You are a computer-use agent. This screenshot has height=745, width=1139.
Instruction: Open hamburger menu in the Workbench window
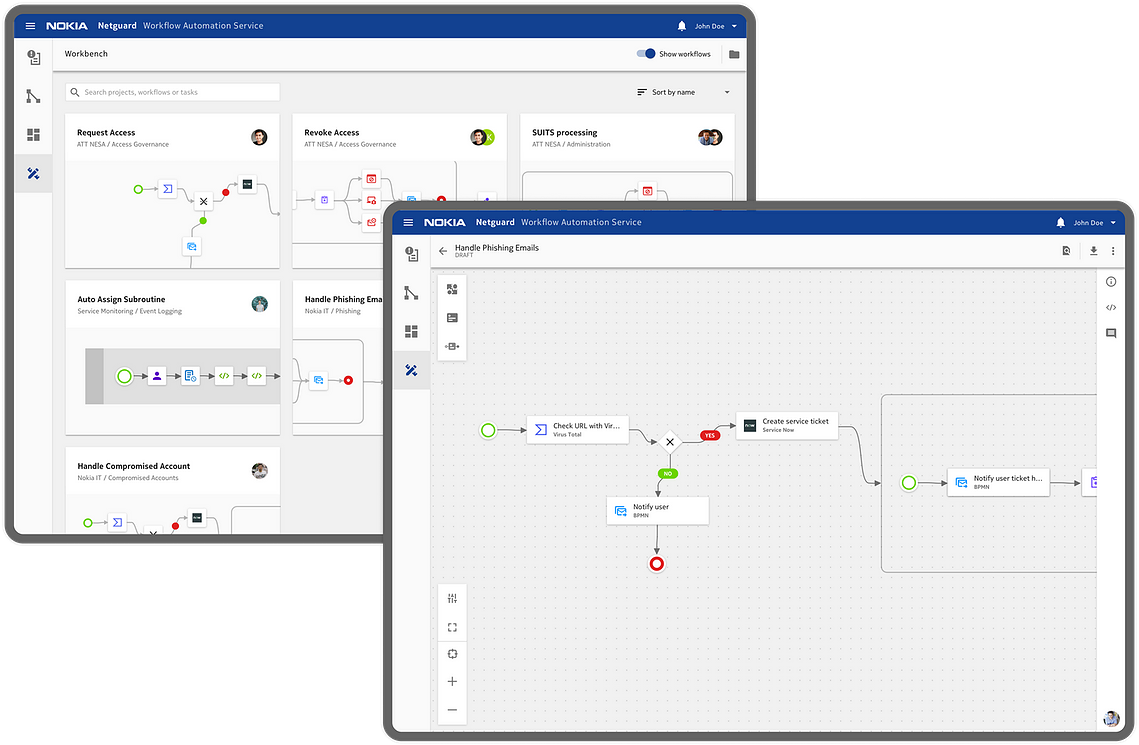click(31, 26)
